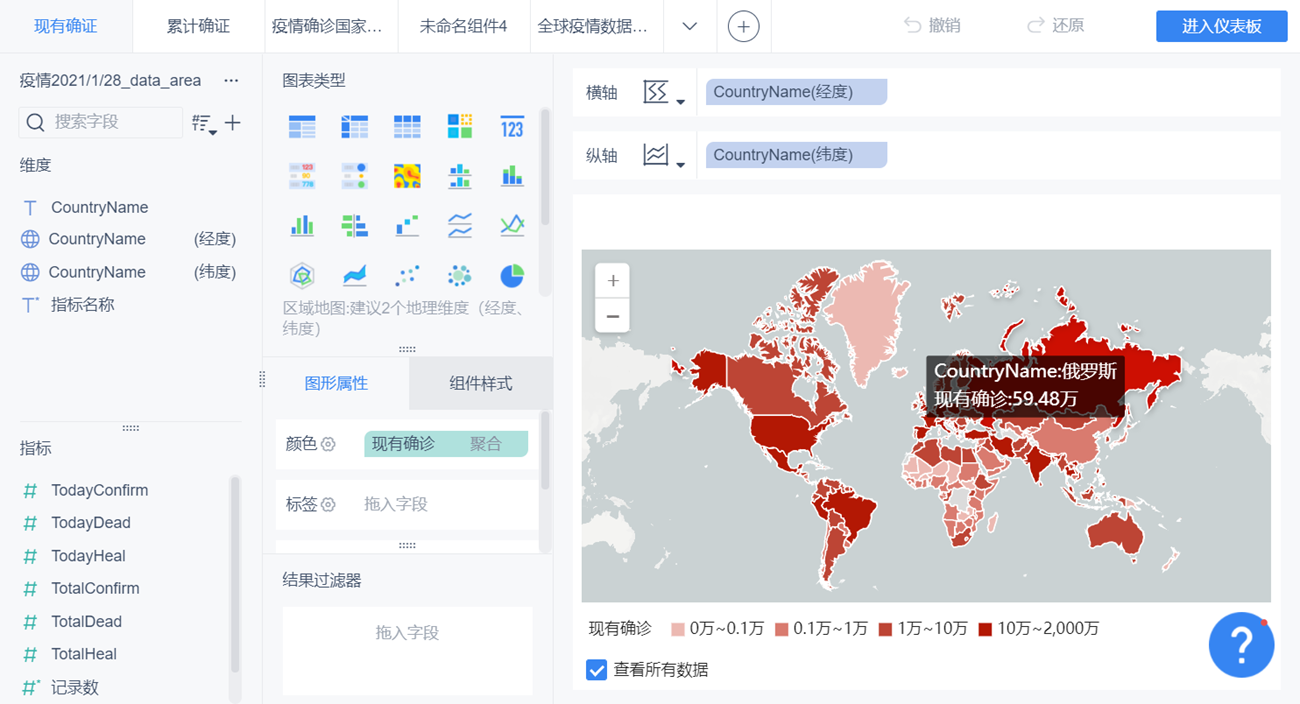
Task: Switch to the 累计确证 tab
Action: [198, 26]
